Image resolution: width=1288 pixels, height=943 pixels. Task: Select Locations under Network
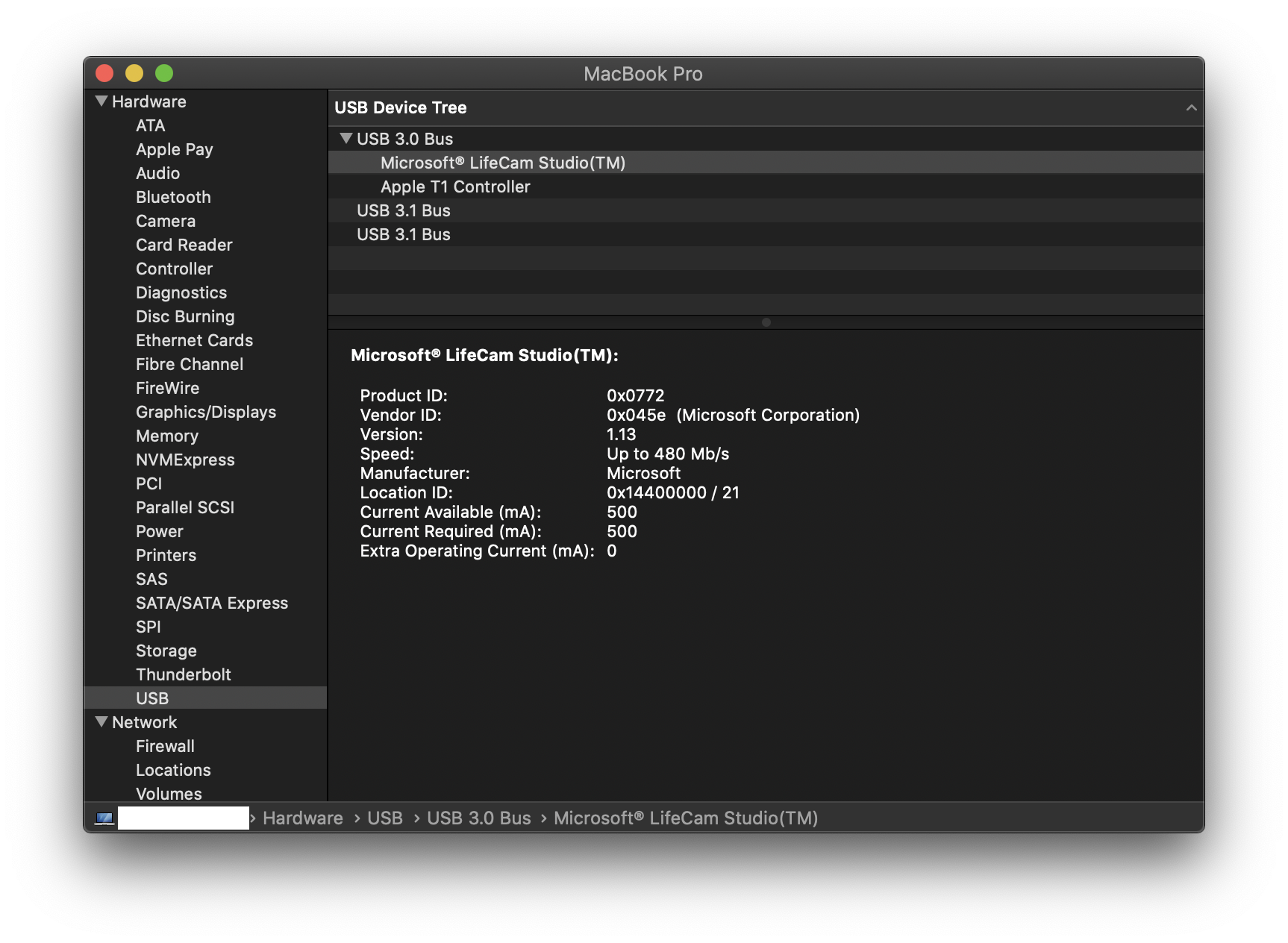click(x=173, y=770)
